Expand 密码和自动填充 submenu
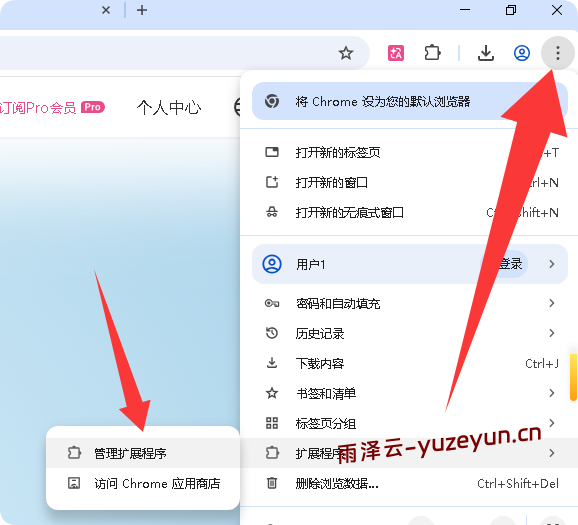This screenshot has width=578, height=525. coord(410,303)
